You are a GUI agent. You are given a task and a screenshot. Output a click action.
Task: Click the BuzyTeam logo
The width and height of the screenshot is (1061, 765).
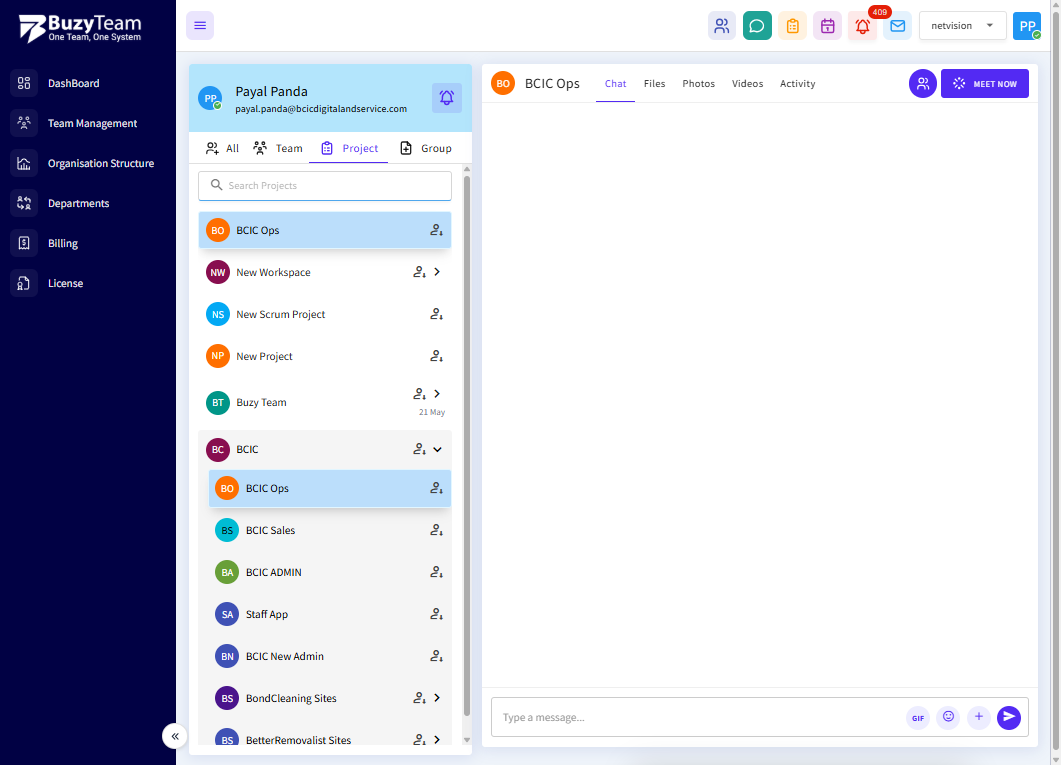(80, 28)
